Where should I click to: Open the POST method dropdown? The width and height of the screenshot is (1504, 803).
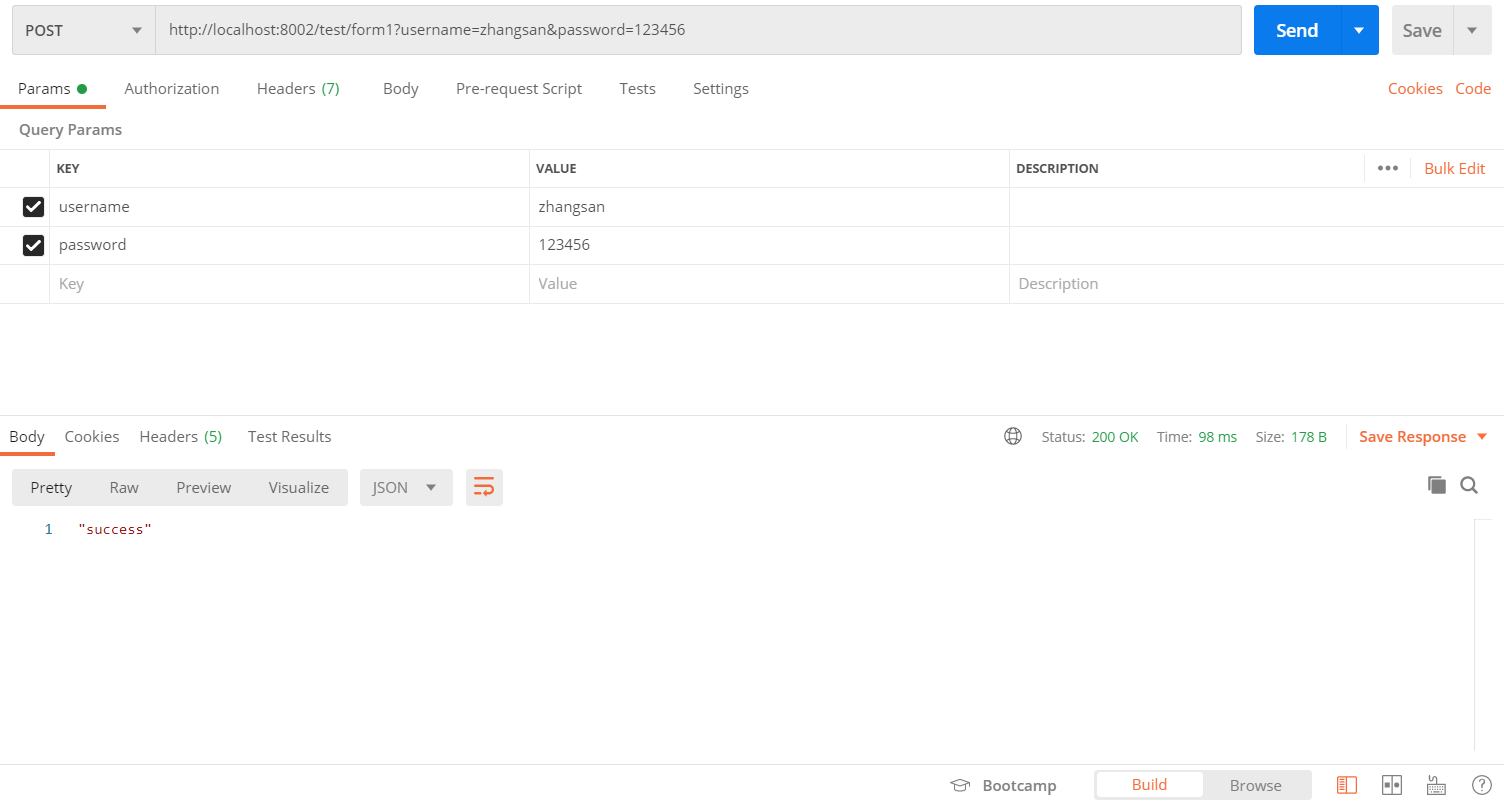pyautogui.click(x=84, y=30)
